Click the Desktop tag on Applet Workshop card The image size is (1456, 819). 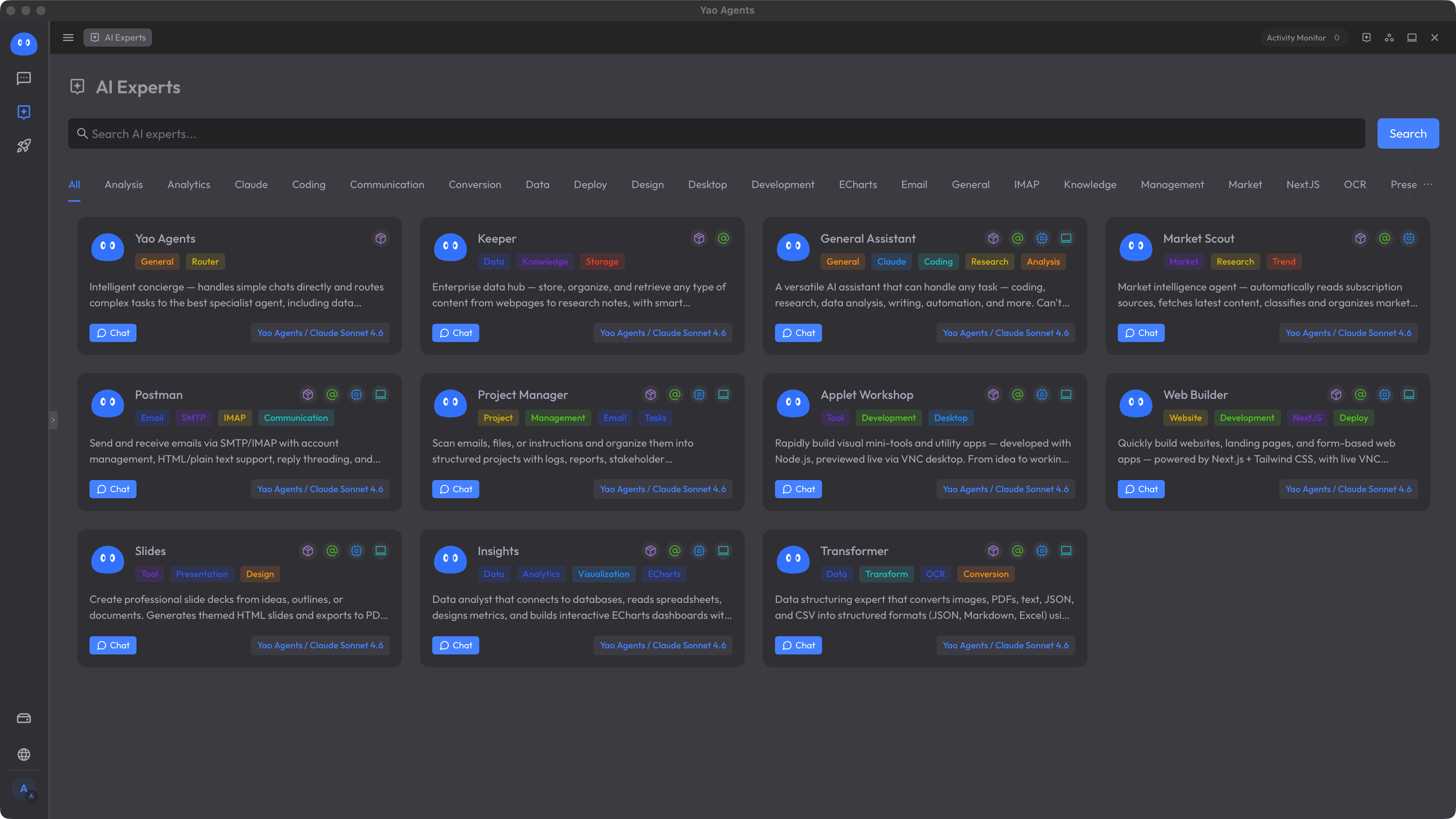(x=951, y=418)
